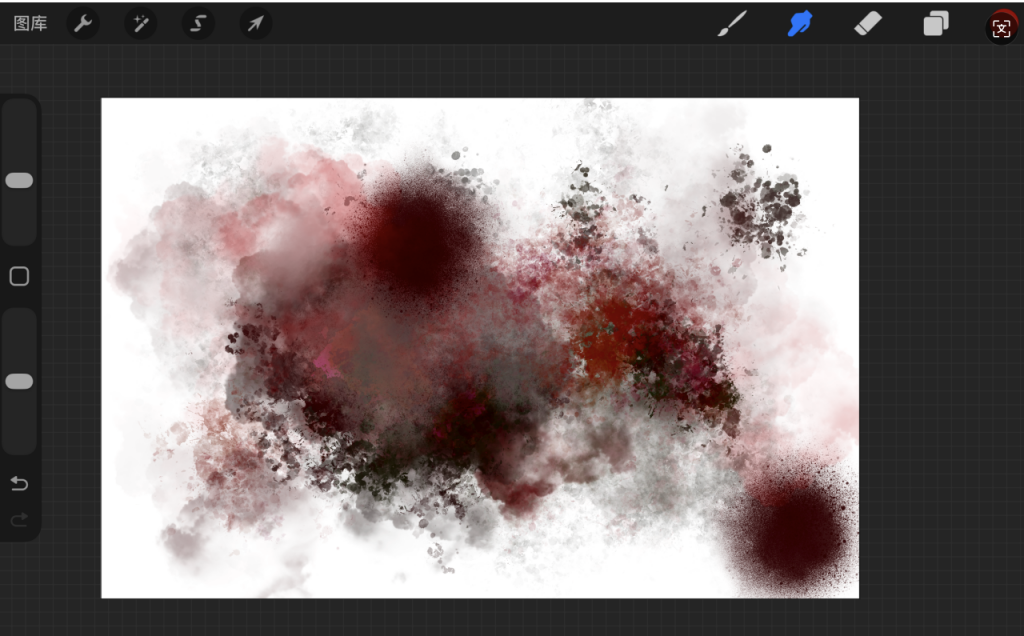
Task: Undo the last stroke
Action: [x=19, y=484]
